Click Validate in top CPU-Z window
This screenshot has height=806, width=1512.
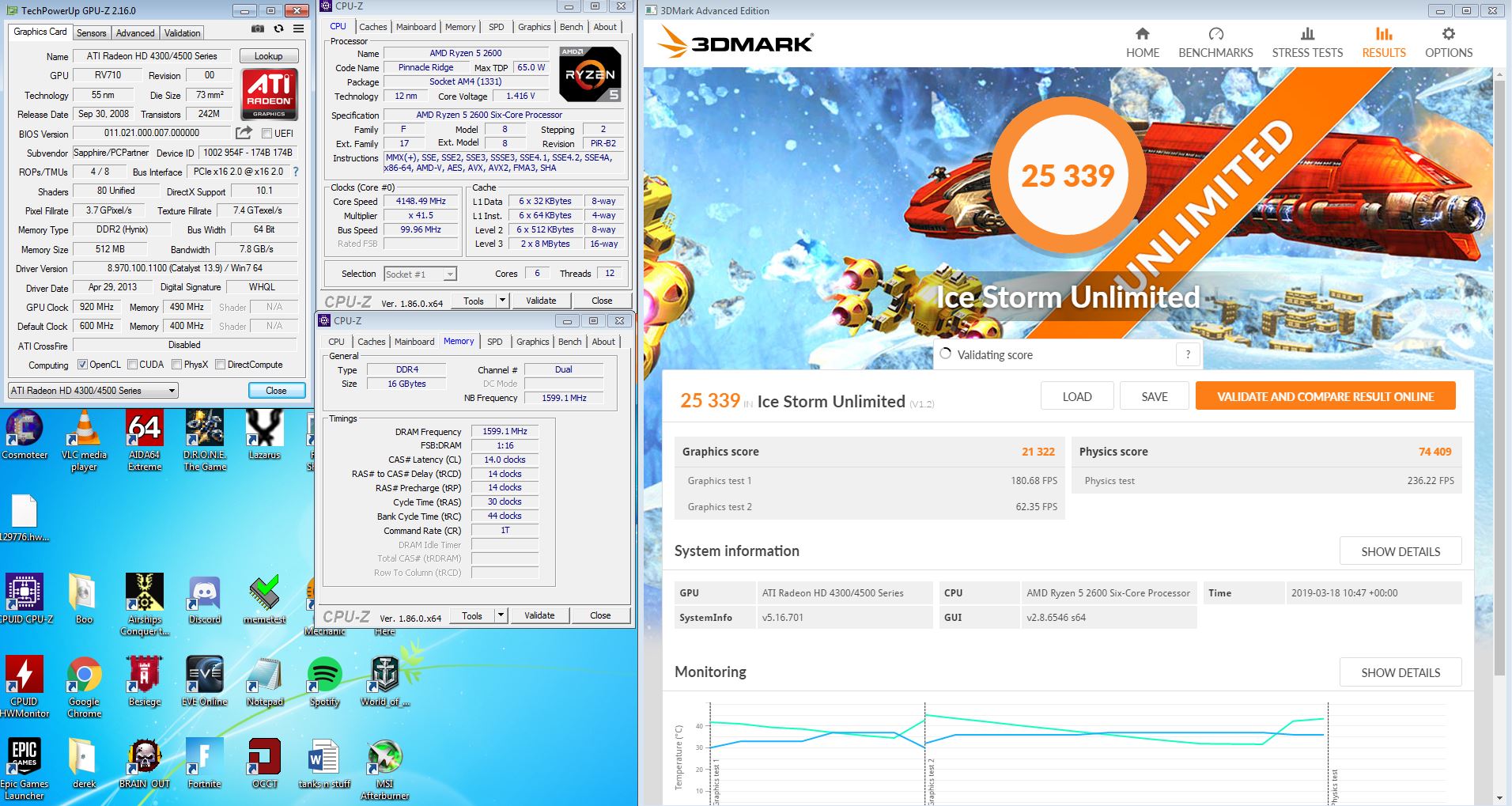click(541, 301)
